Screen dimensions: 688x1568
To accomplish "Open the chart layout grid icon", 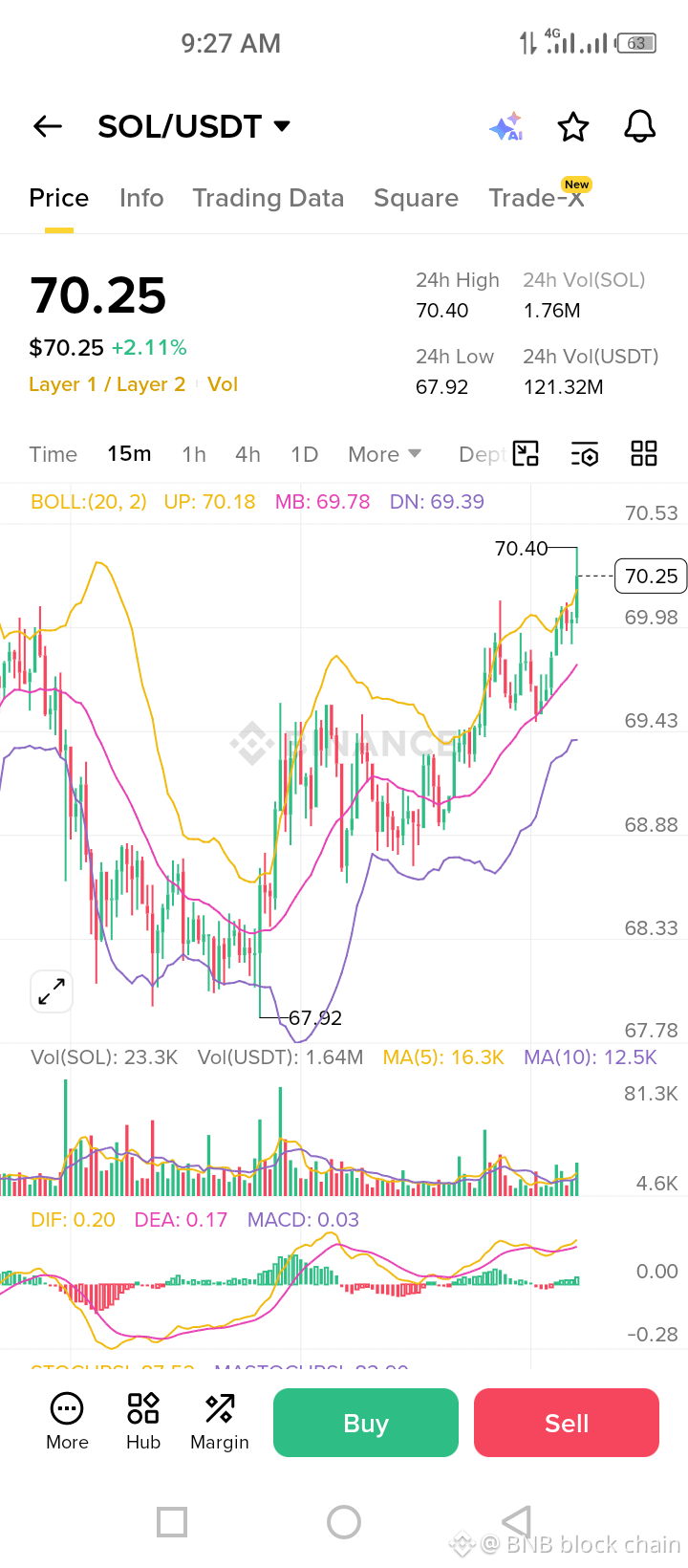I will click(x=644, y=453).
